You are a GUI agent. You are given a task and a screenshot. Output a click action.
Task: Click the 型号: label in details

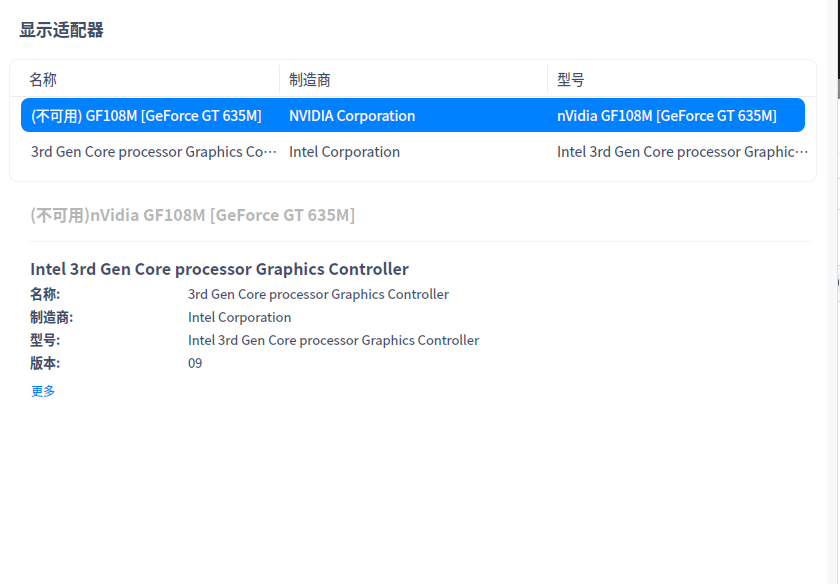[x=45, y=340]
